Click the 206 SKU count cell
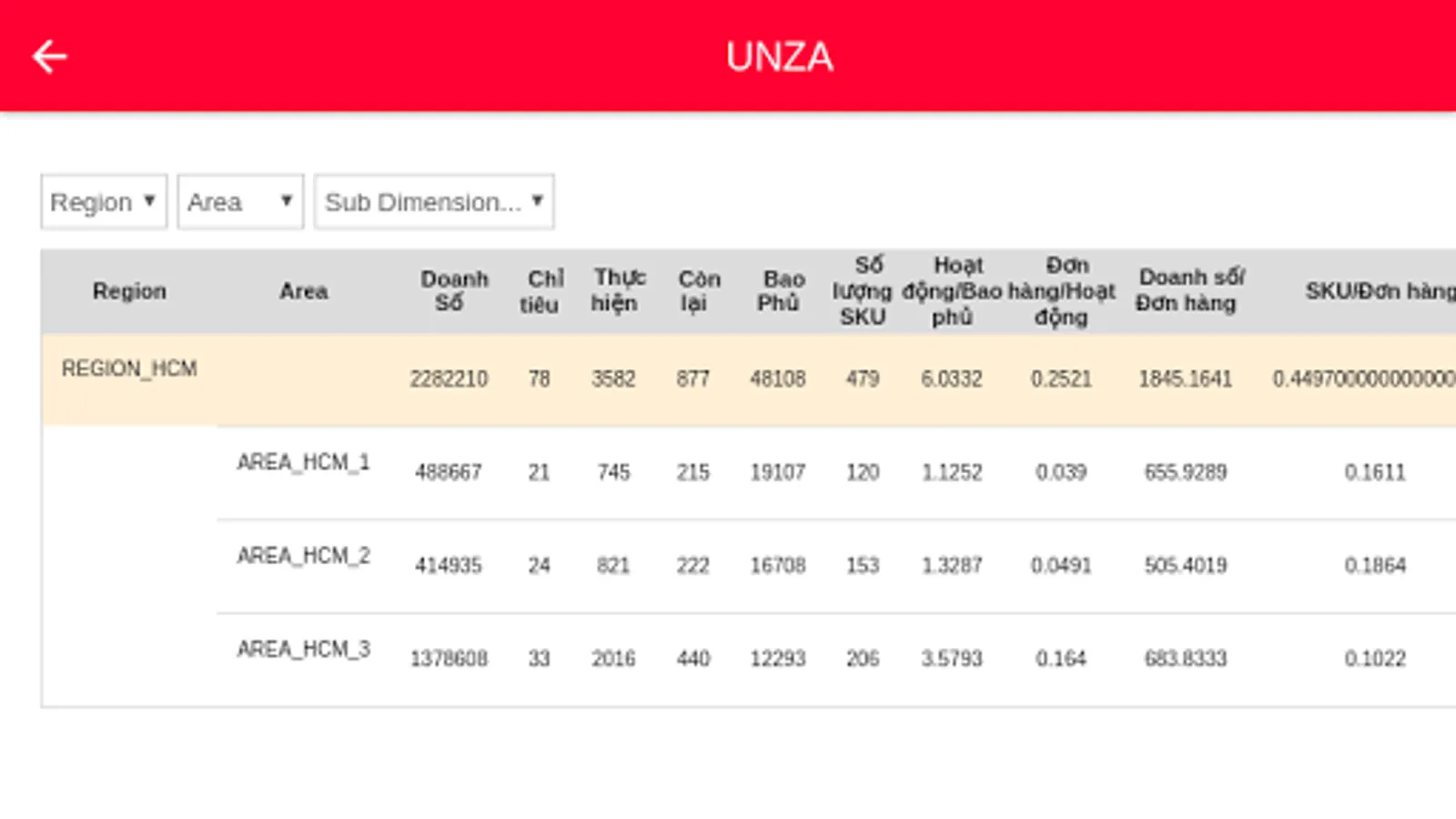This screenshot has width=1456, height=819. point(863,658)
